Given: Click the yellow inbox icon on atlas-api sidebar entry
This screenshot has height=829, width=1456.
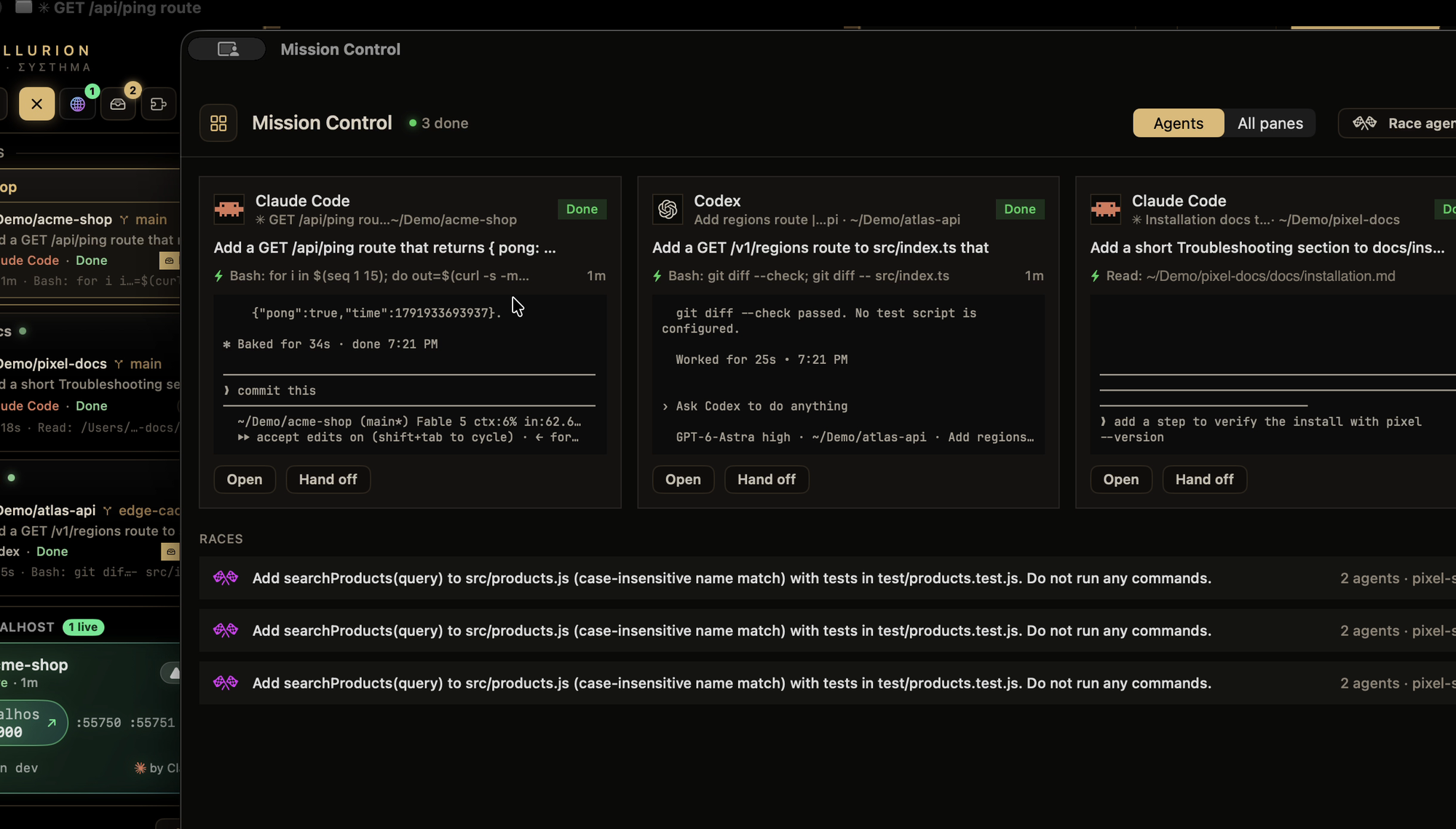Looking at the screenshot, I should click(x=169, y=552).
